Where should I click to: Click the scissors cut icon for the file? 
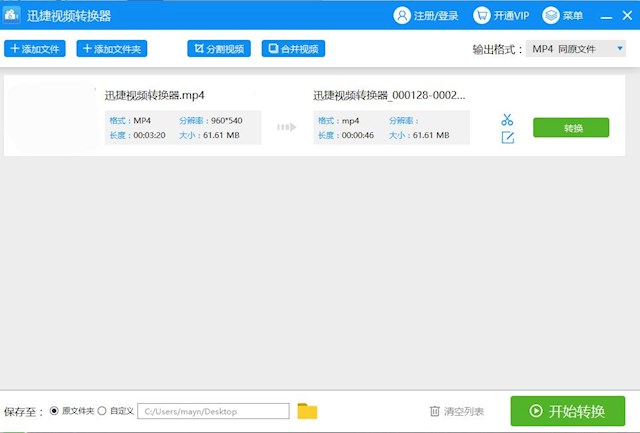click(507, 120)
